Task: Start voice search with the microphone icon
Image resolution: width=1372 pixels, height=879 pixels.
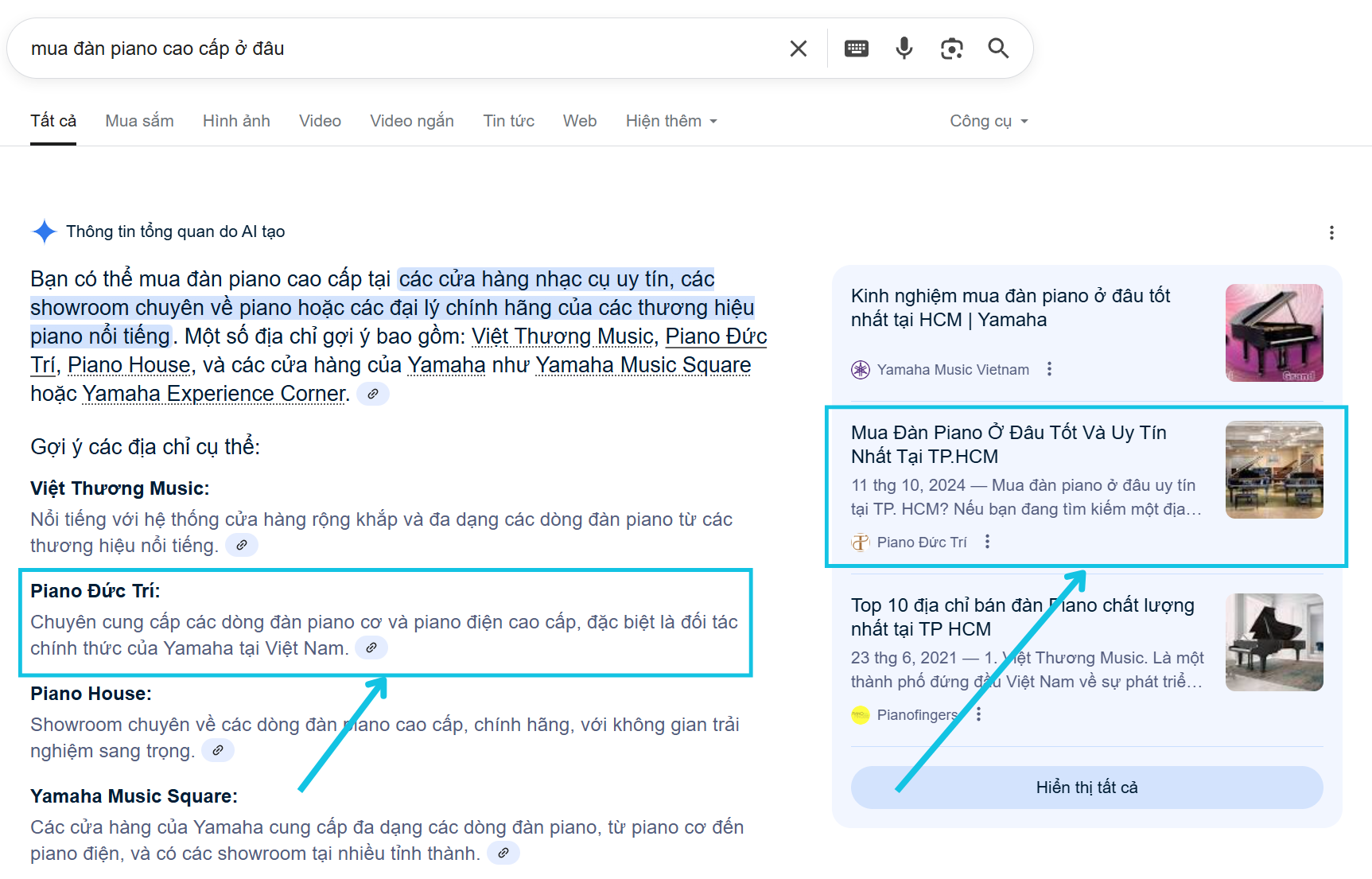Action: [904, 48]
